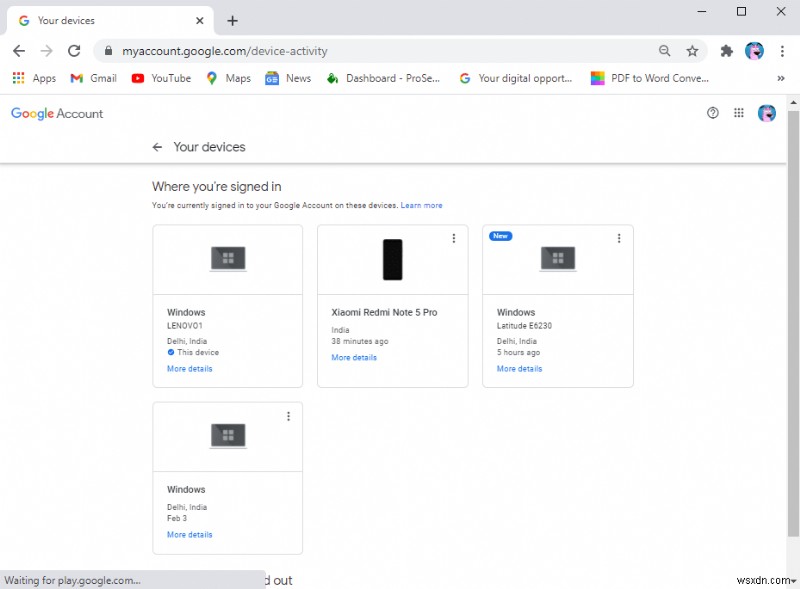The width and height of the screenshot is (800, 589).
Task: Click the back arrow beside Your devices
Action: (157, 146)
